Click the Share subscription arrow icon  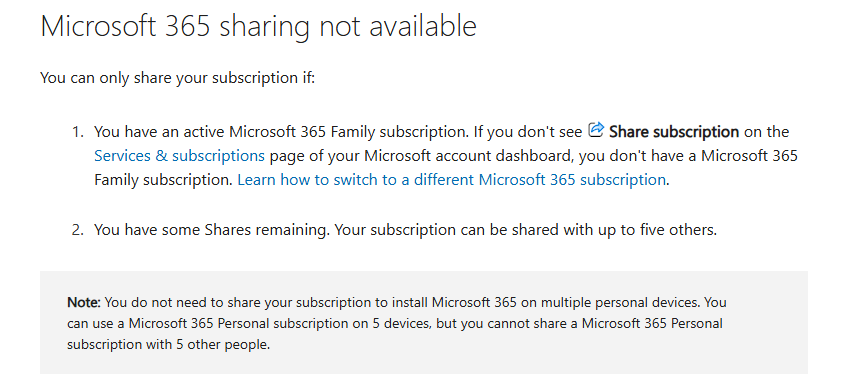(x=596, y=130)
